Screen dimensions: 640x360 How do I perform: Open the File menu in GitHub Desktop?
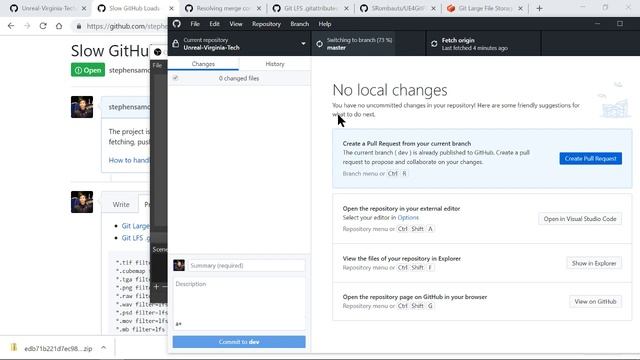click(195, 24)
